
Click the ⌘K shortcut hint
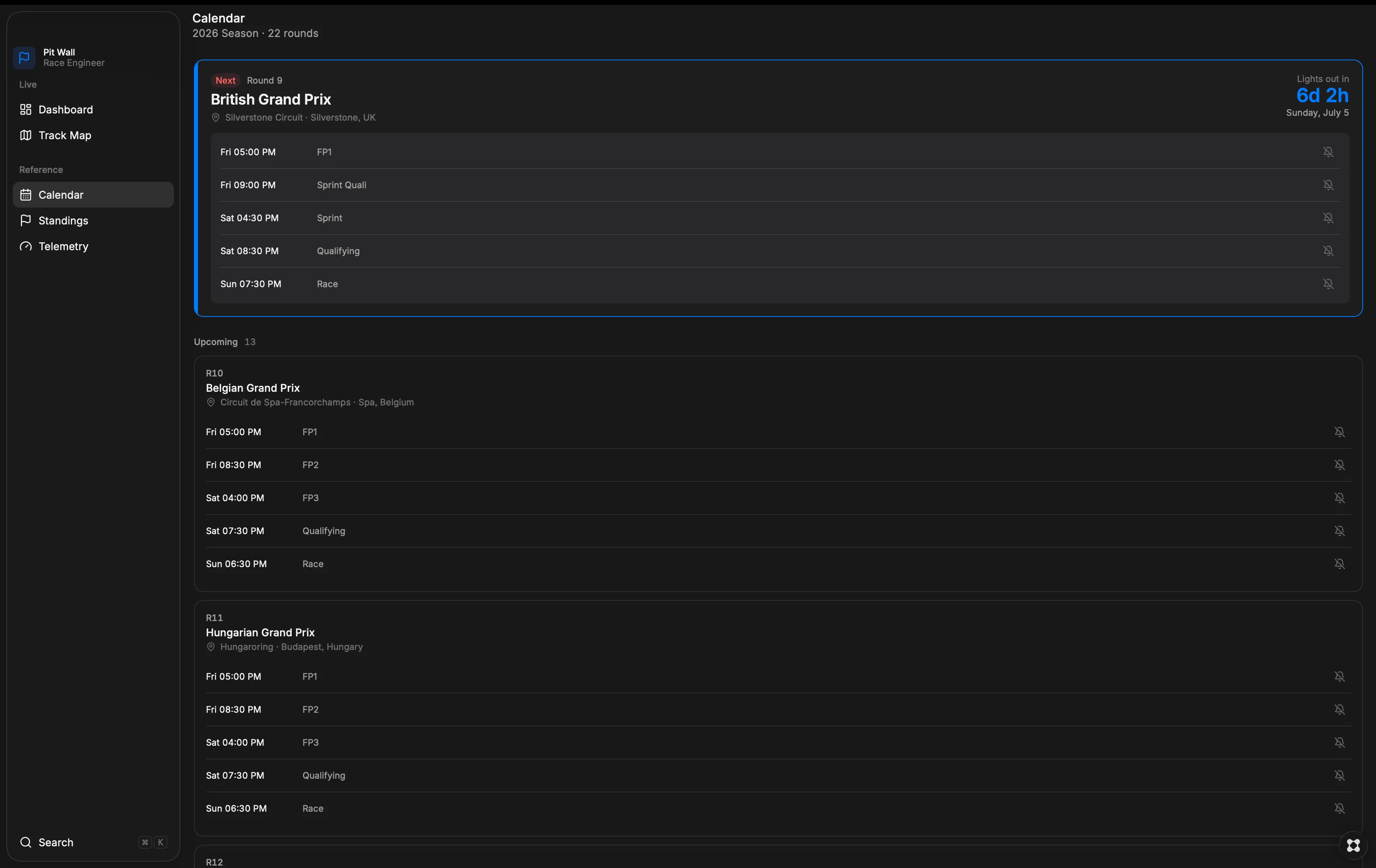pos(152,842)
